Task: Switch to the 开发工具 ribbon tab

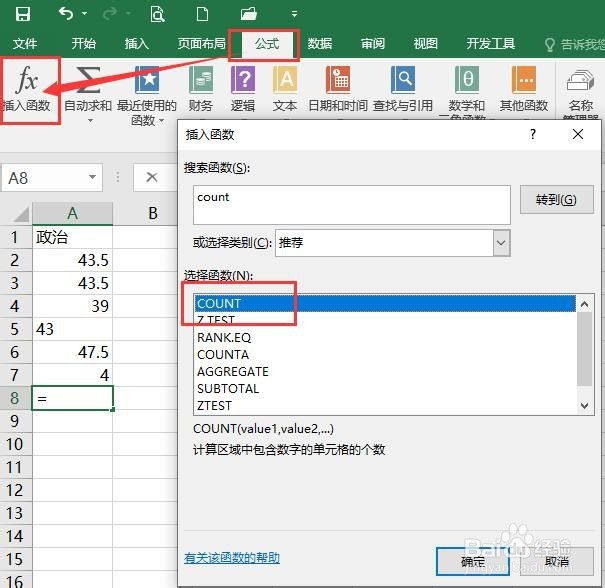Action: pyautogui.click(x=490, y=44)
